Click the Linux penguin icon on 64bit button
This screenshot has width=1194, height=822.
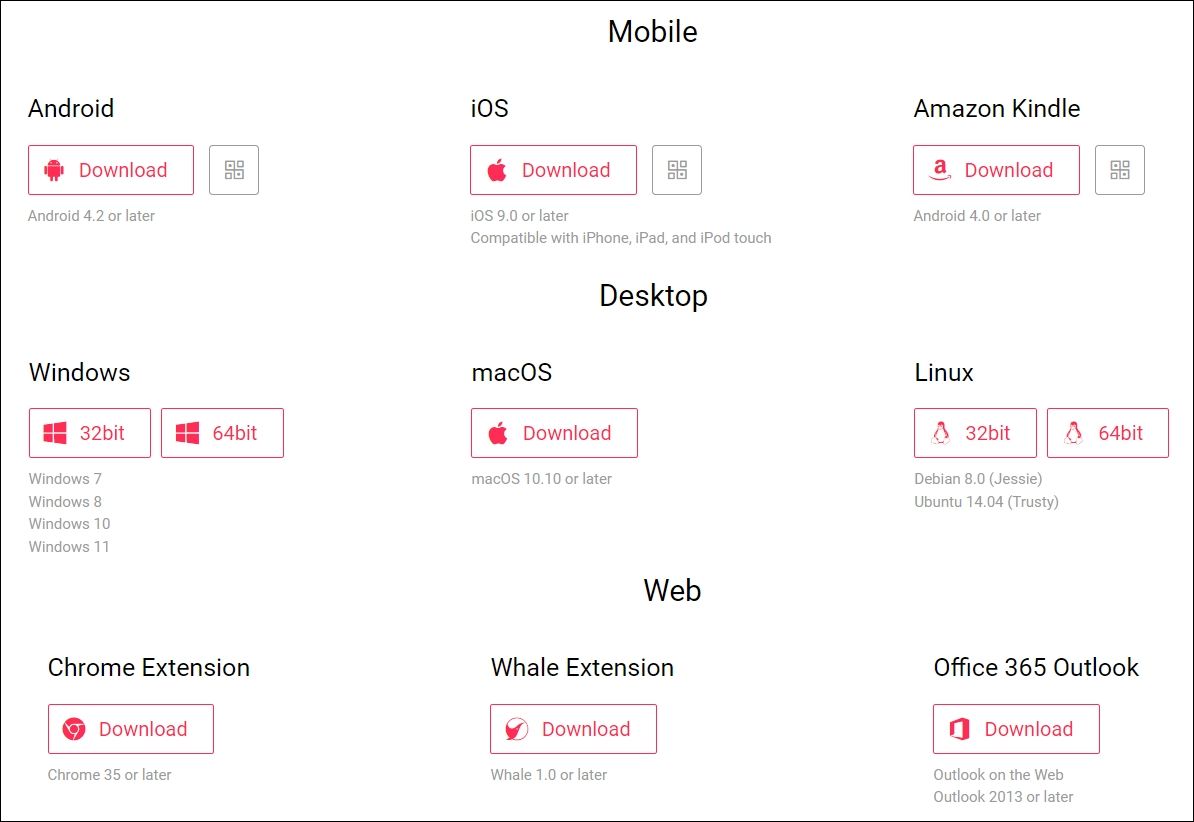click(x=1073, y=433)
